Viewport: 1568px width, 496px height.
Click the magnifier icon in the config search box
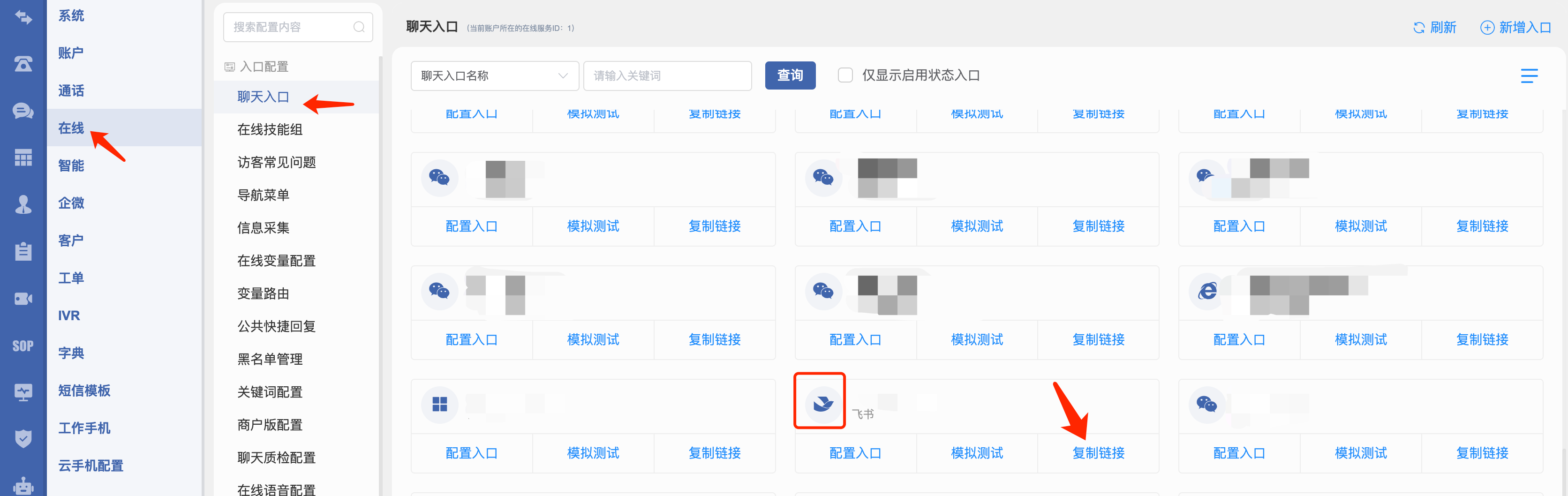(x=359, y=27)
